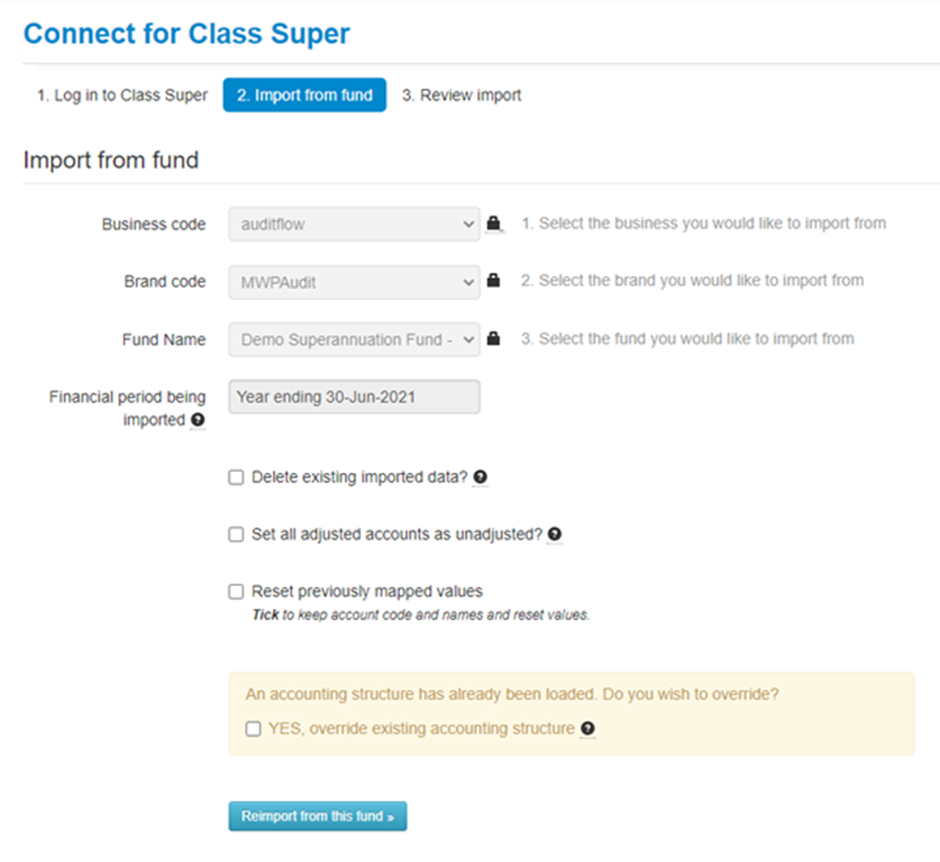Image resolution: width=940 pixels, height=862 pixels.
Task: Enable Set all adjusted accounts as unadjusted
Action: click(x=236, y=535)
